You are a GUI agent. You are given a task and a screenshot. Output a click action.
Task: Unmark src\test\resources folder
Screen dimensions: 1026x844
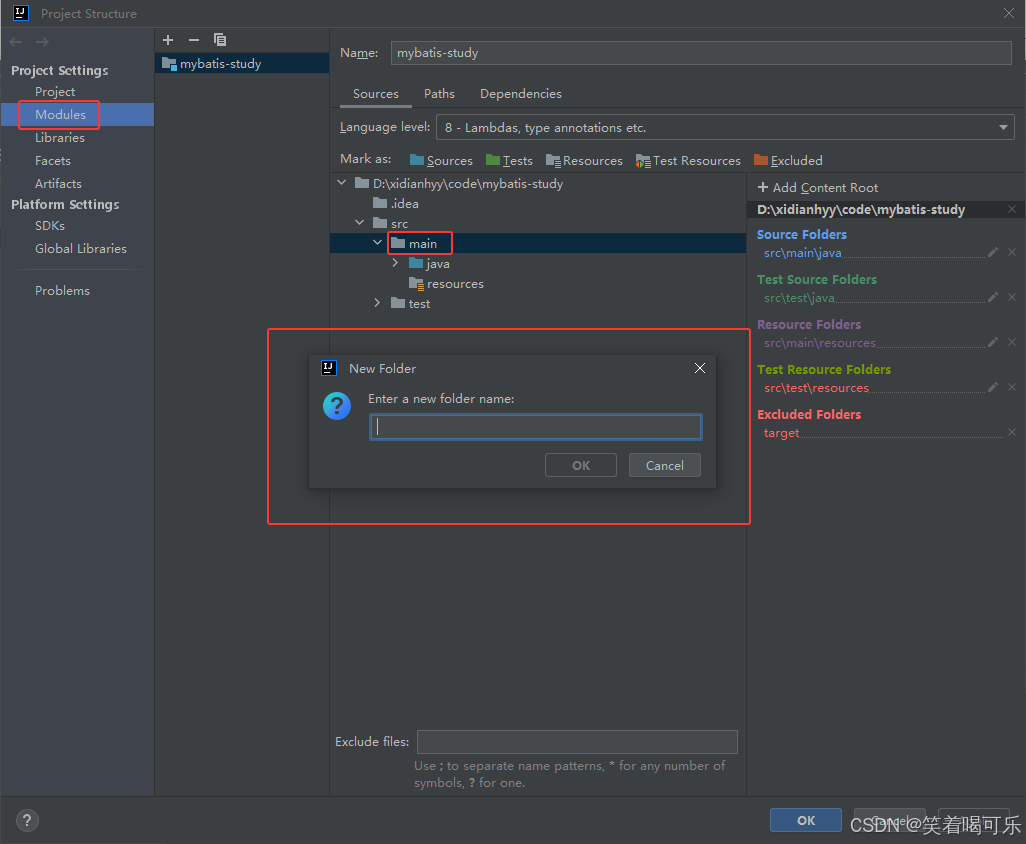tap(1012, 387)
